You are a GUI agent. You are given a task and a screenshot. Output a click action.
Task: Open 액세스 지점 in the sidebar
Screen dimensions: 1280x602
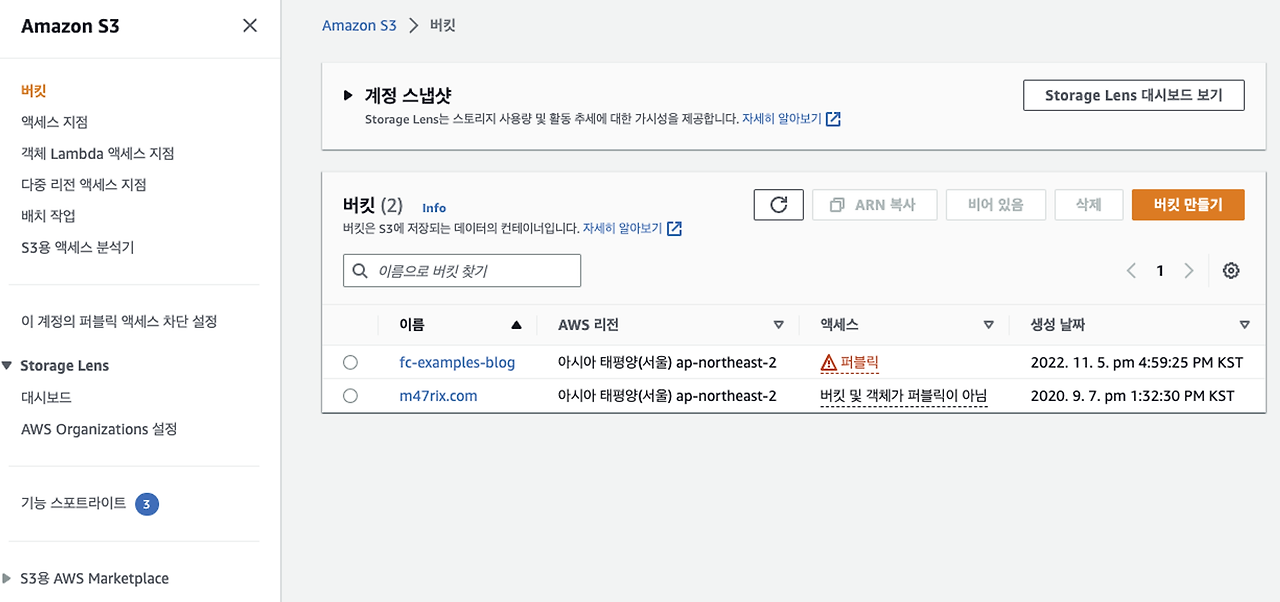pyautogui.click(x=54, y=122)
